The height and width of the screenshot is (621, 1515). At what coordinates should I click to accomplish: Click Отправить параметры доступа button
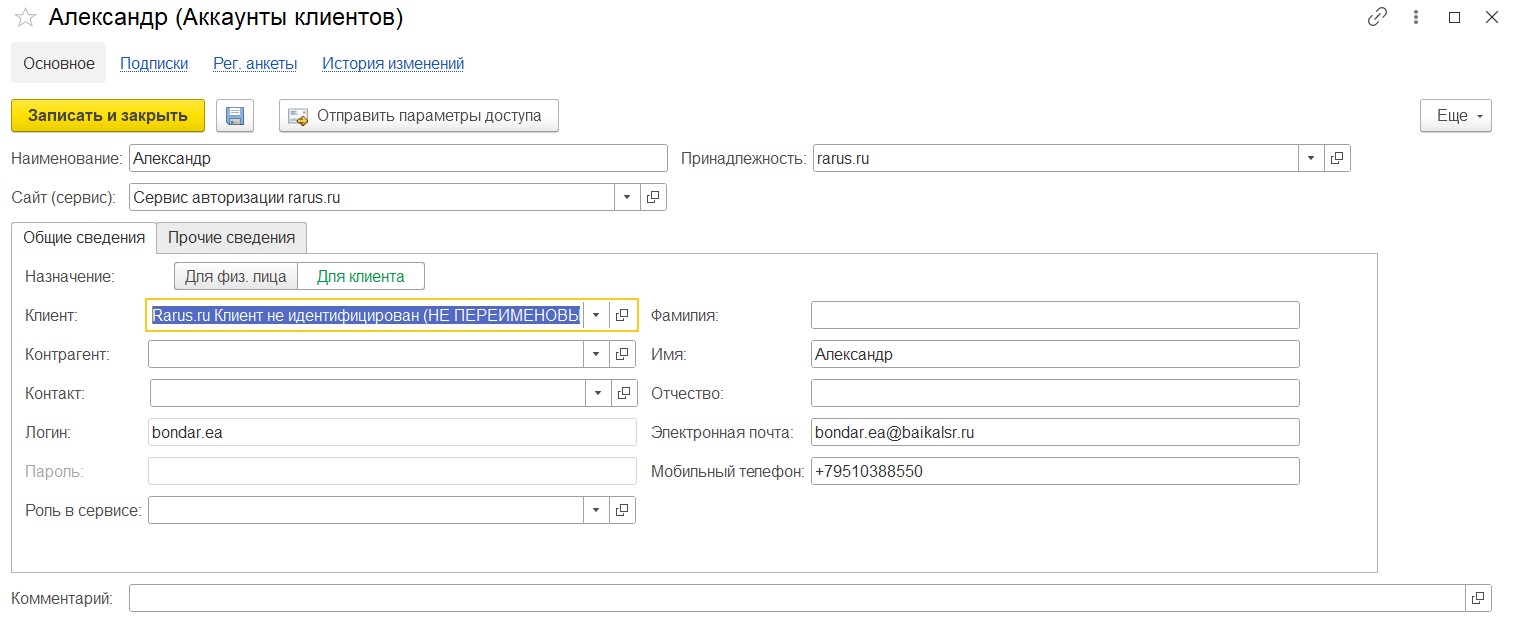tap(418, 116)
